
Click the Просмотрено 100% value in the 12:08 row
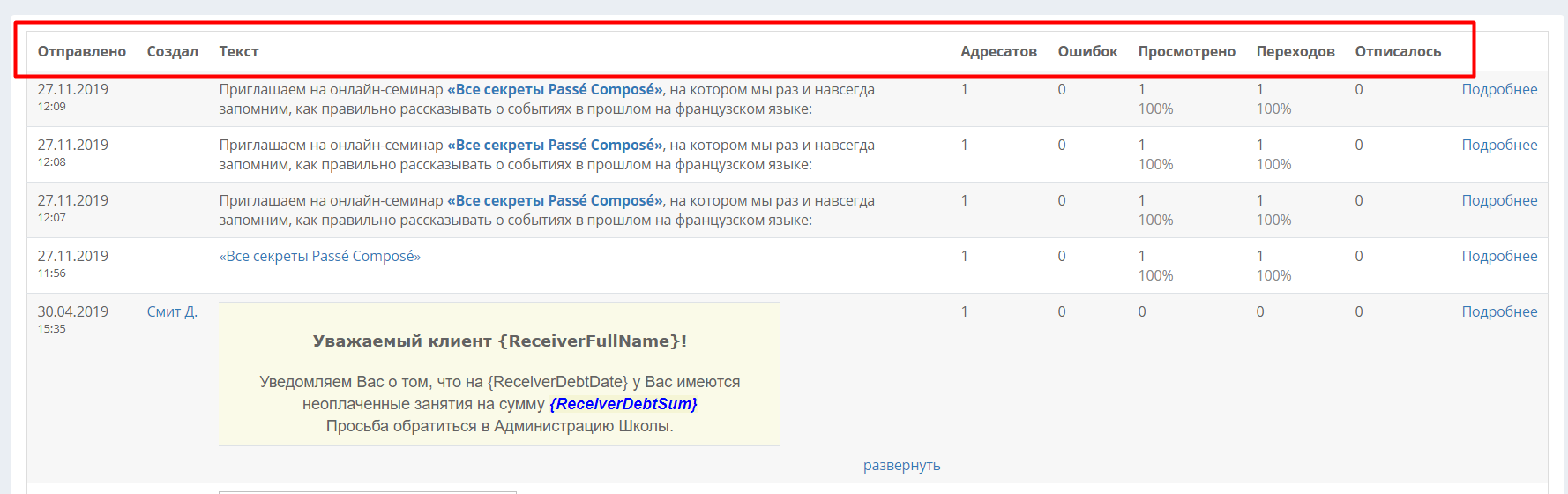1155,164
